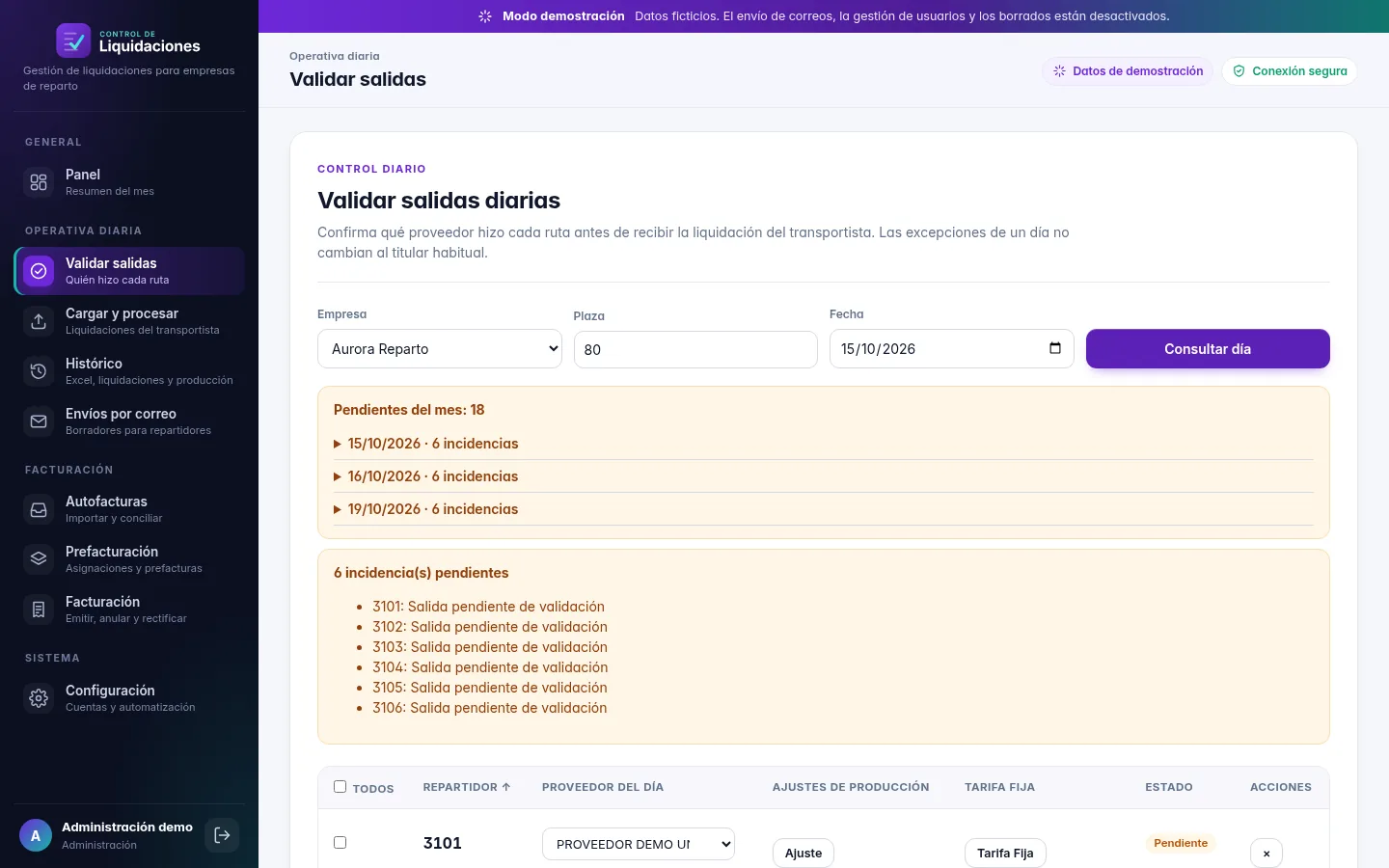1389x868 pixels.
Task: Click the Fecha date field 15/10/2026
Action: (x=951, y=349)
